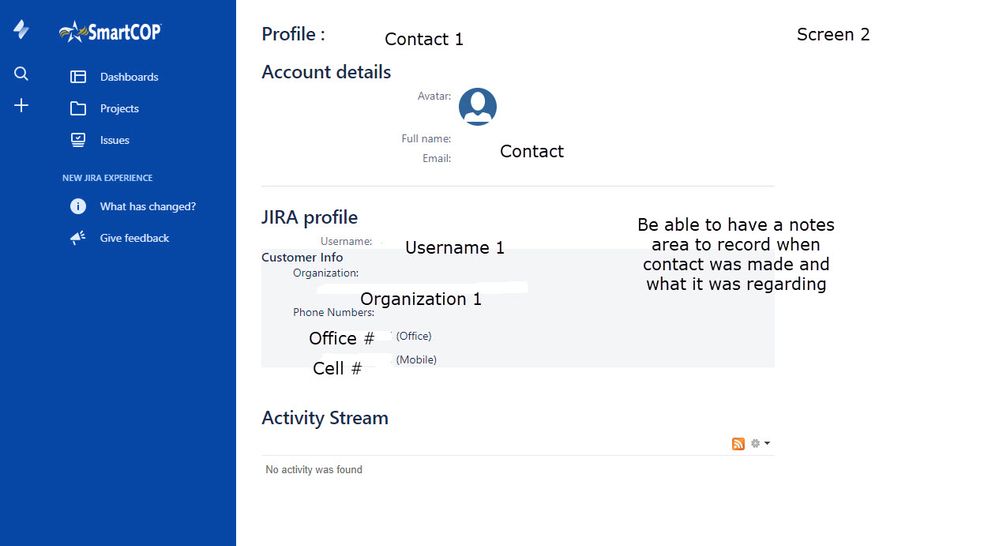The image size is (999, 546).
Task: Click the Organization 1 value
Action: [x=420, y=299]
